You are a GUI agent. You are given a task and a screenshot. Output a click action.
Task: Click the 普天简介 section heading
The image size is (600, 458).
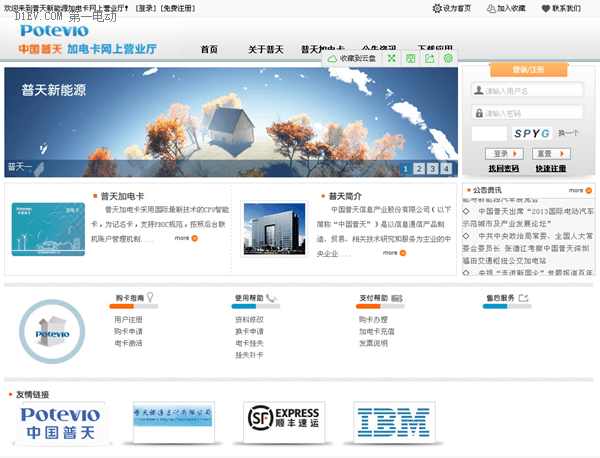tap(345, 196)
